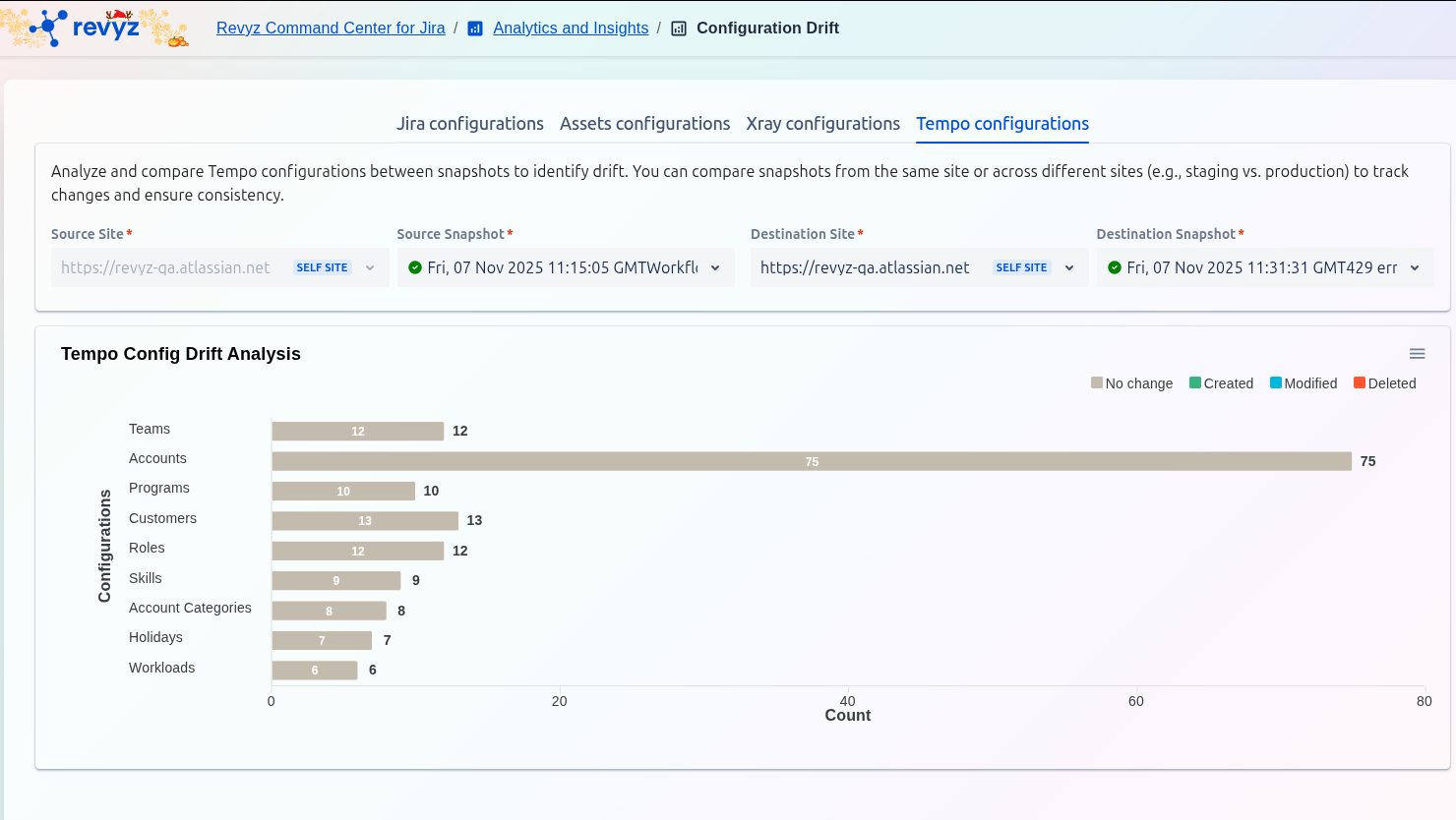1456x820 pixels.
Task: Expand the Source Snapshot dropdown
Action: [x=715, y=267]
